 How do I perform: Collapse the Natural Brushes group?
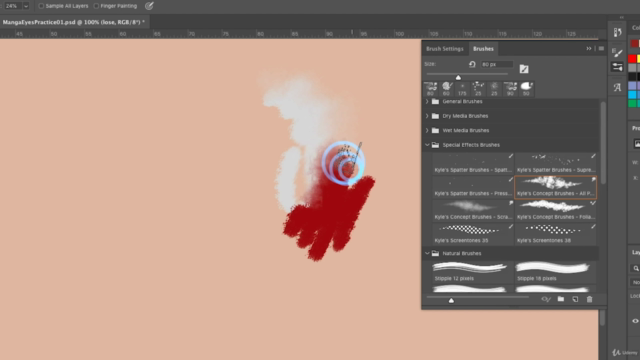(427, 253)
